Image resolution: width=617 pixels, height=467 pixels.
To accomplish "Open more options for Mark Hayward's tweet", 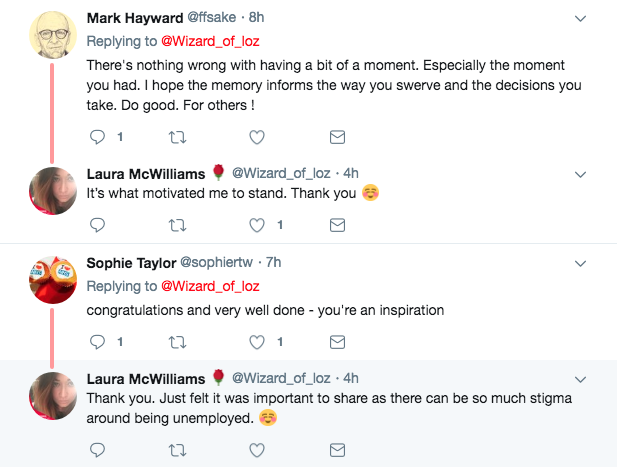I will 581,19.
